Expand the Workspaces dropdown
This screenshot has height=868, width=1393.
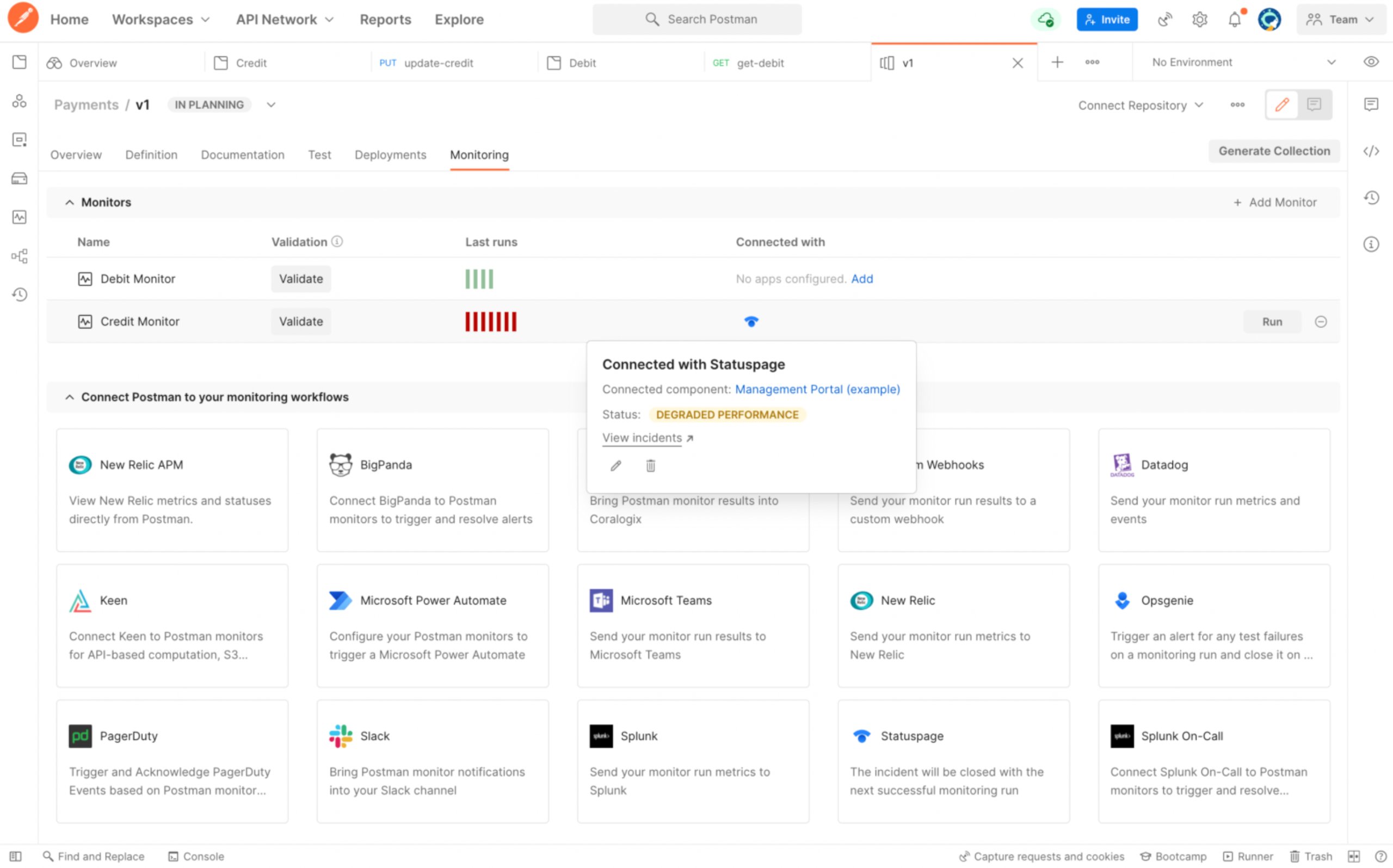coord(161,20)
